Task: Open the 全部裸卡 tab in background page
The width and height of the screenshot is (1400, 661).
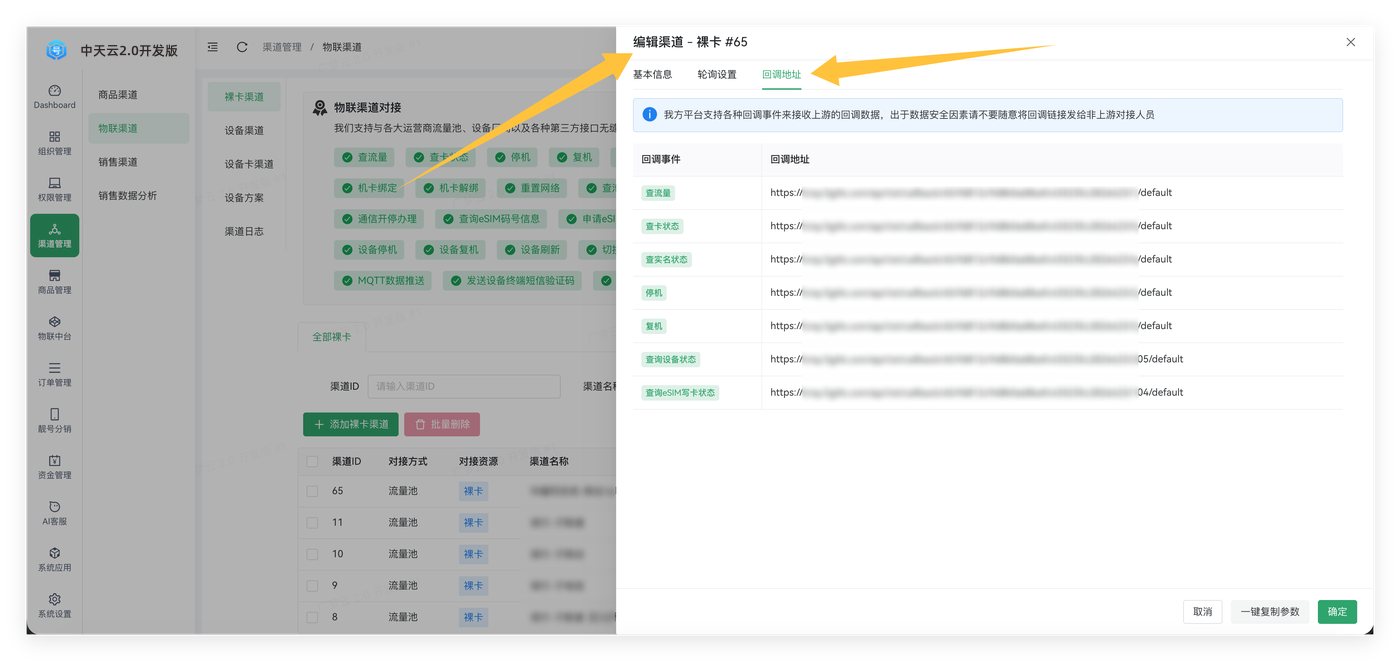Action: coord(332,337)
